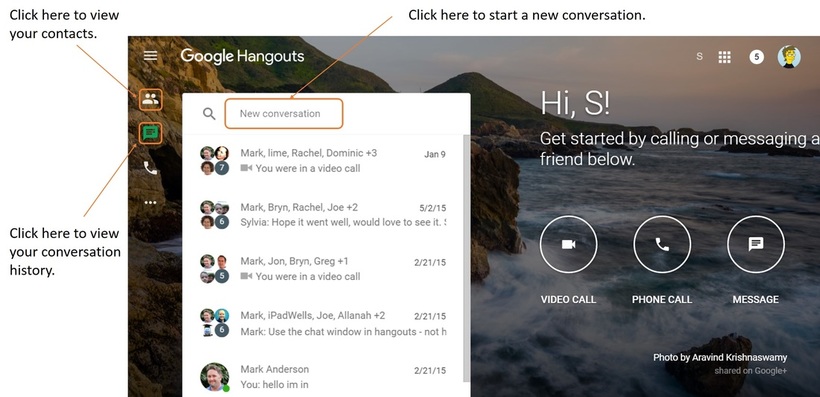Click group avatar cluster with badge 7
The height and width of the screenshot is (397, 820).
click(x=214, y=161)
